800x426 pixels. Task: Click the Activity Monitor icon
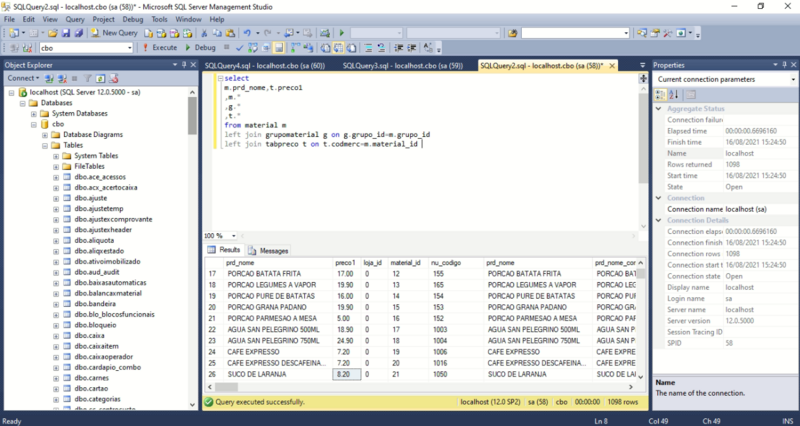tap(324, 33)
